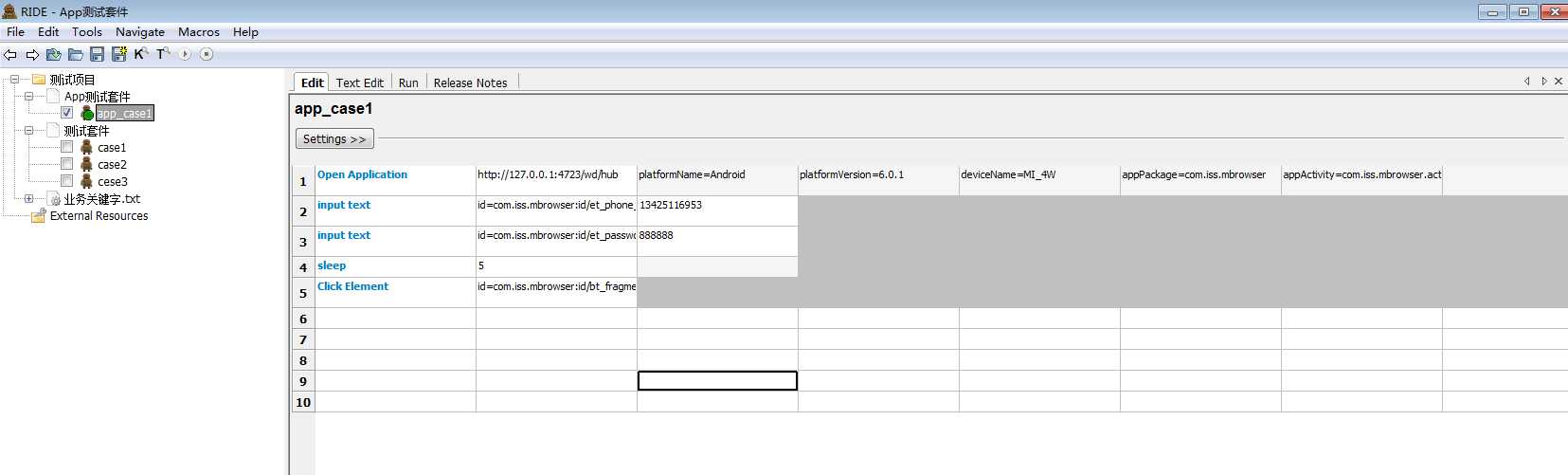Click the Run Tests play toolbar icon

tap(185, 54)
